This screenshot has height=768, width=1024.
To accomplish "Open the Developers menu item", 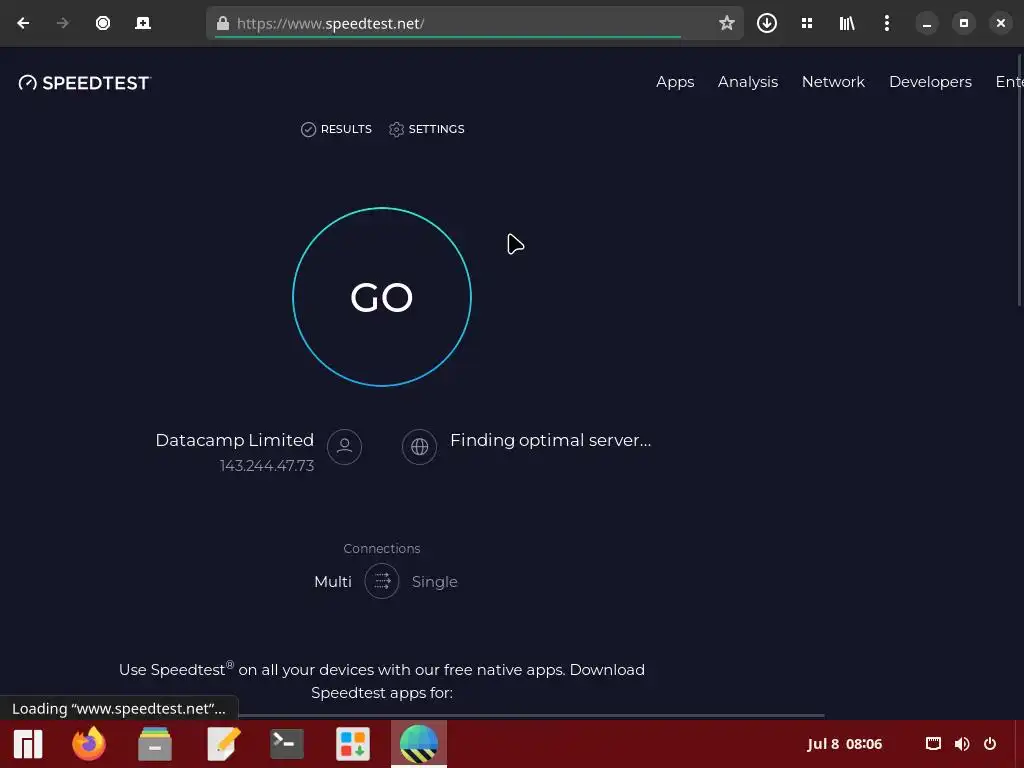I will [930, 82].
